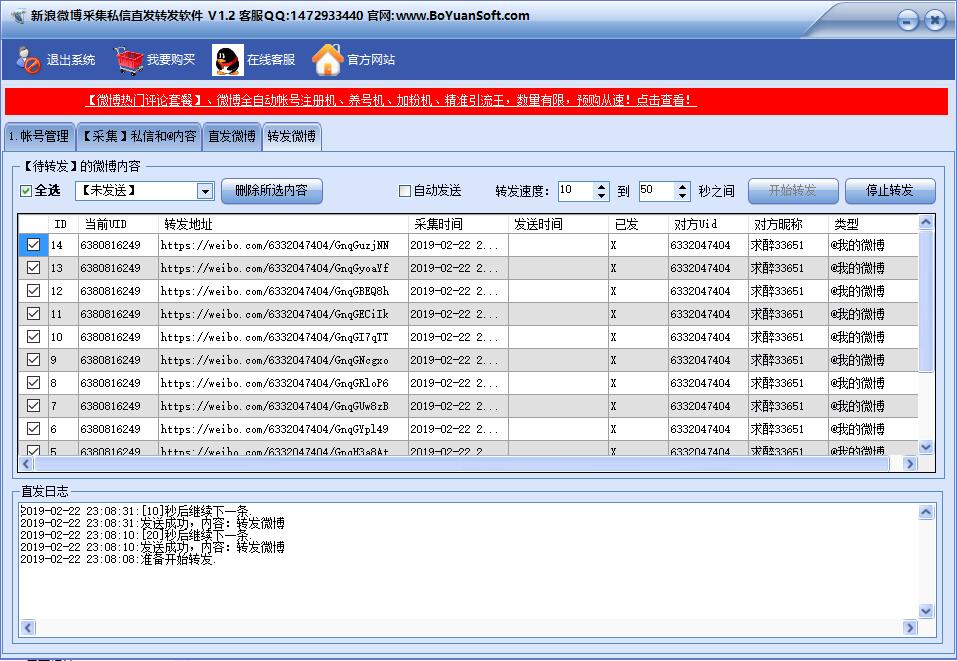
Task: Increase the maximum speed value of 50
Action: point(682,187)
